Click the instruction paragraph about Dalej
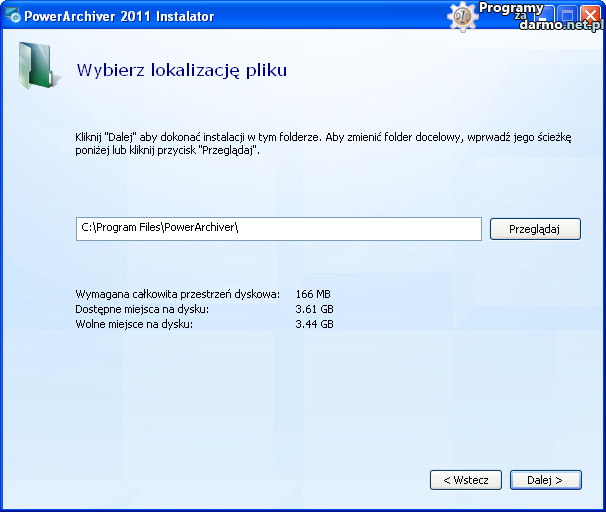 (322, 143)
